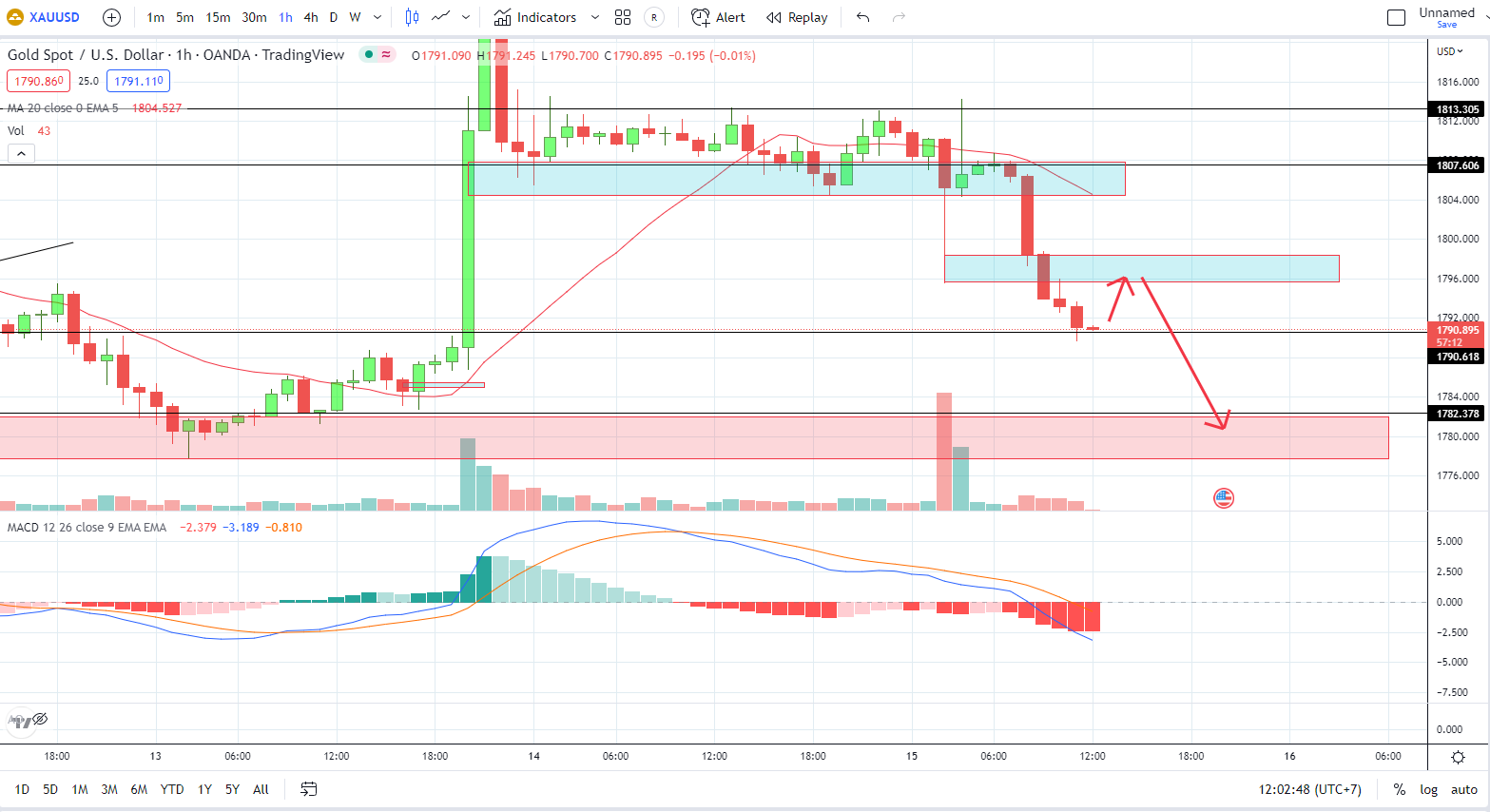
Task: Click the 1813.305 horizontal line price label
Action: point(1458,109)
